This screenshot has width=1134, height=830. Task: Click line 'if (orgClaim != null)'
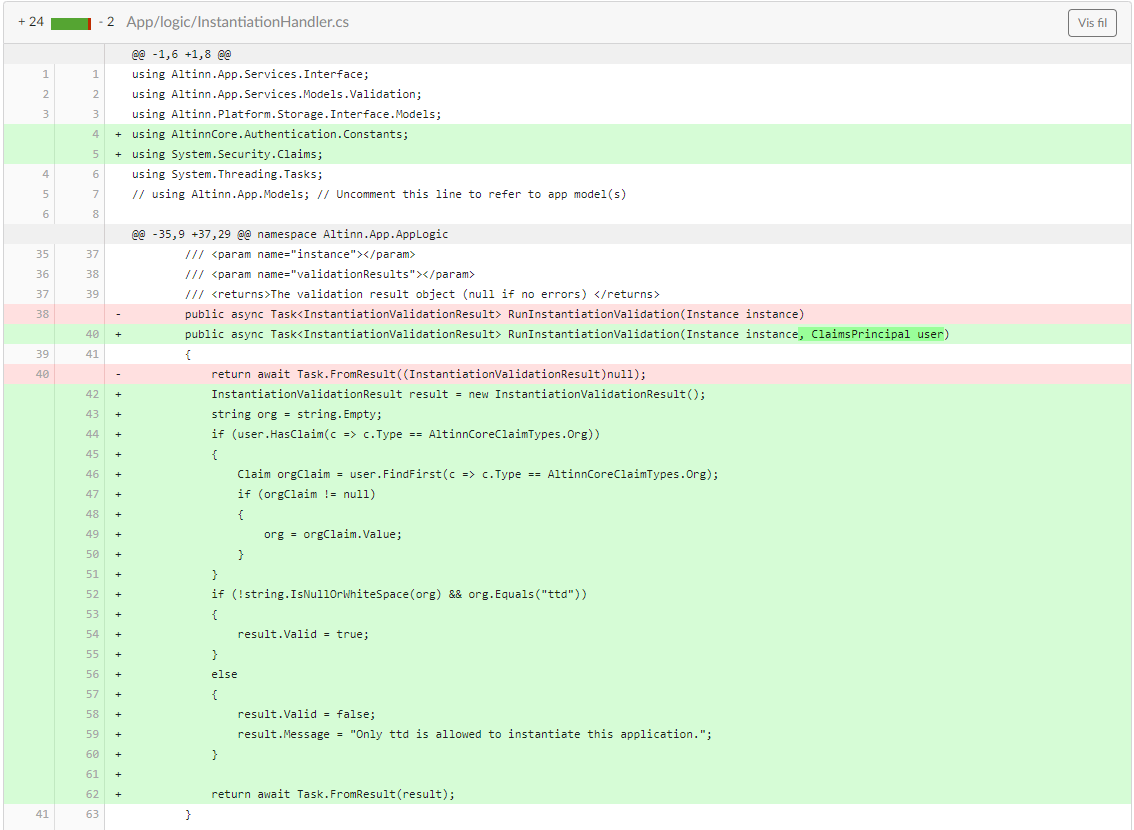click(x=307, y=495)
